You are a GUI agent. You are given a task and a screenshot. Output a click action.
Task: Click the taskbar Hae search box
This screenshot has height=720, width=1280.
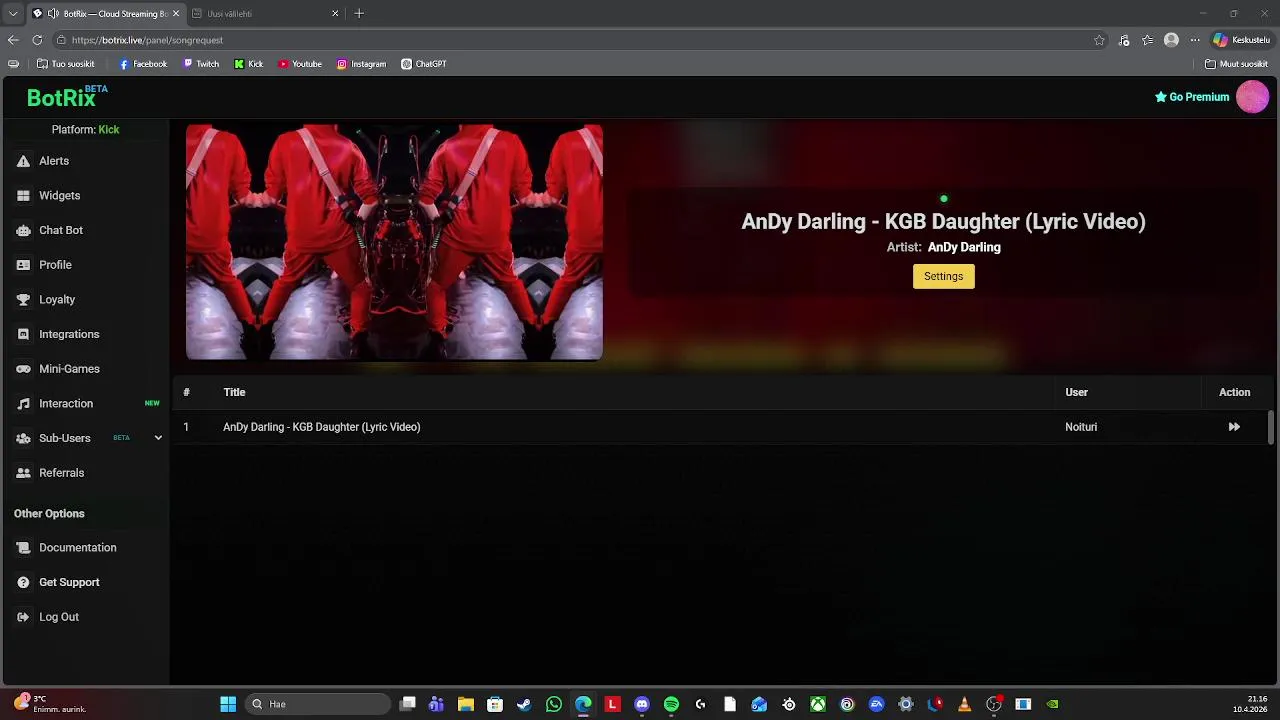tap(317, 704)
